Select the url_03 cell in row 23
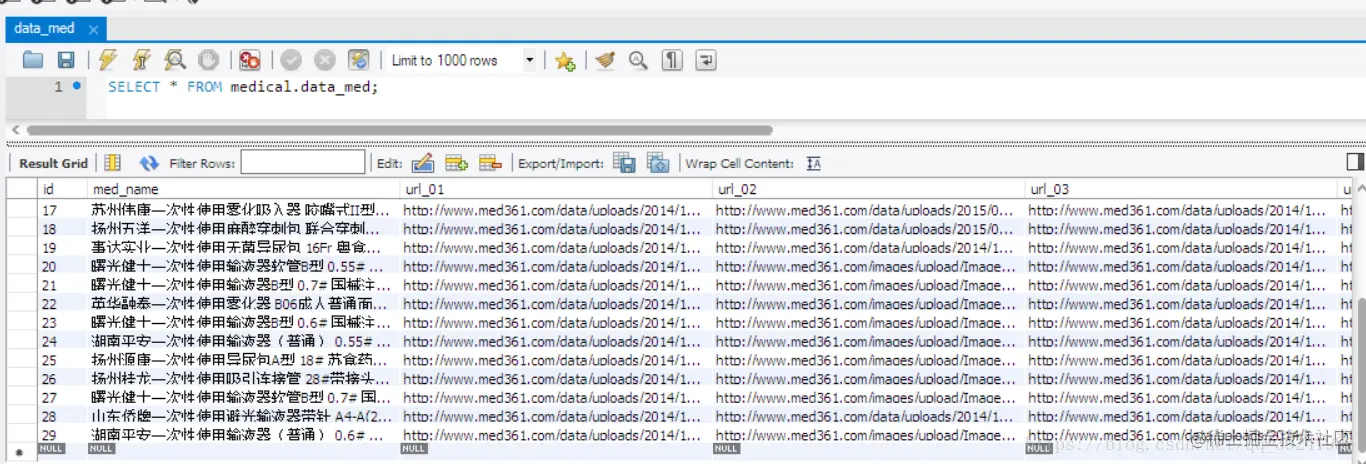Image resolution: width=1366 pixels, height=464 pixels. pyautogui.click(x=1181, y=323)
